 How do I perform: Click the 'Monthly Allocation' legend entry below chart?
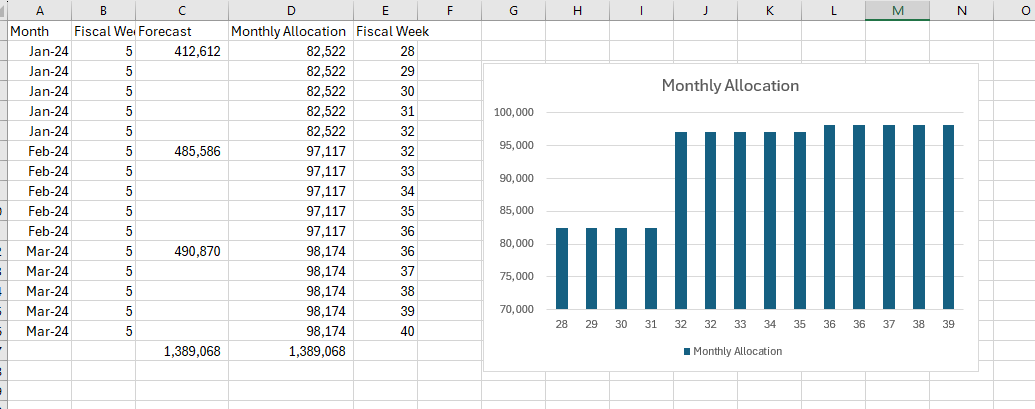point(733,351)
